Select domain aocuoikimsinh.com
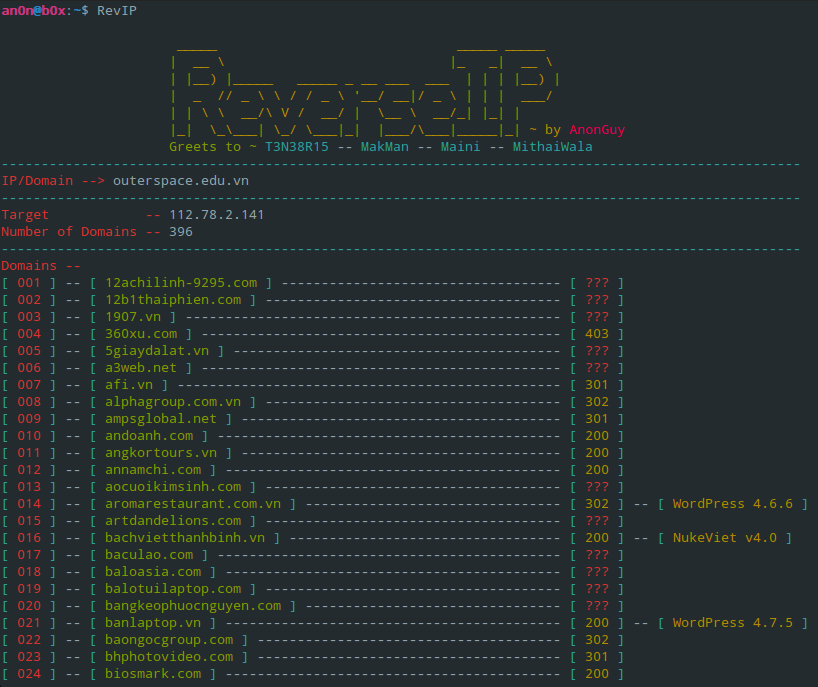Image resolution: width=818 pixels, height=687 pixels. [x=173, y=487]
